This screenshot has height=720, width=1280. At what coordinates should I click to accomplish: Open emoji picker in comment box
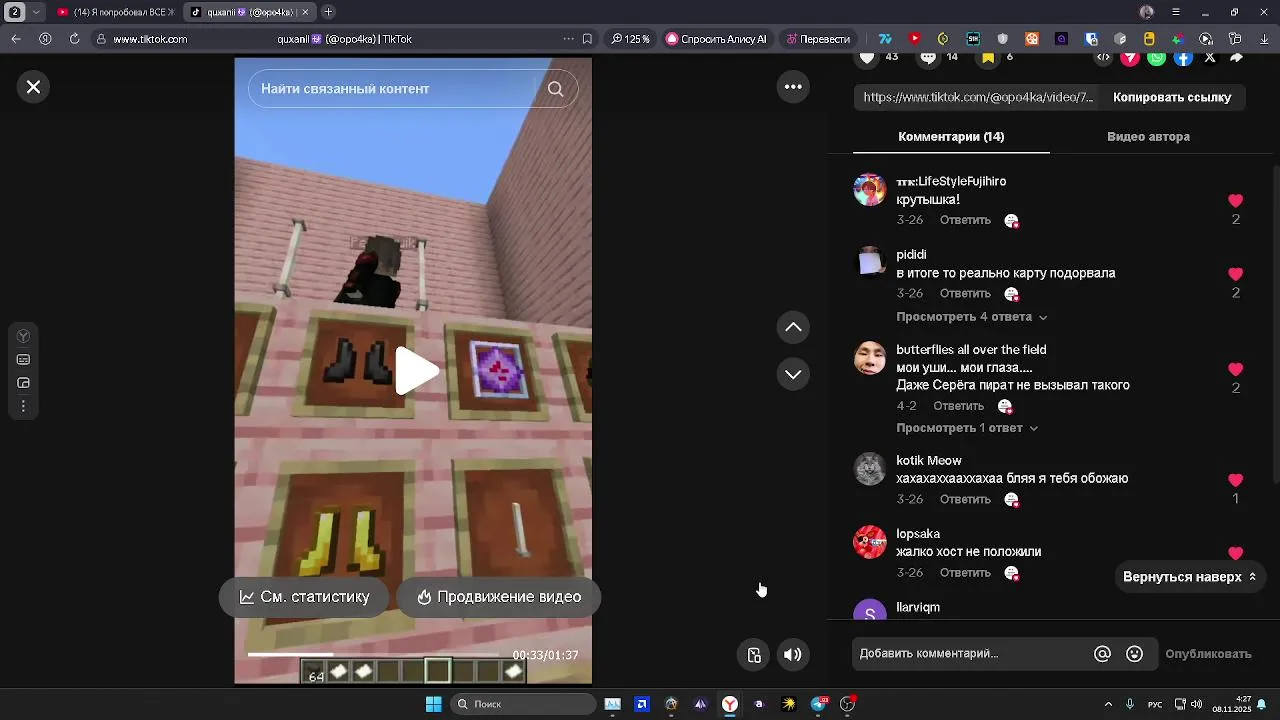(x=1134, y=654)
